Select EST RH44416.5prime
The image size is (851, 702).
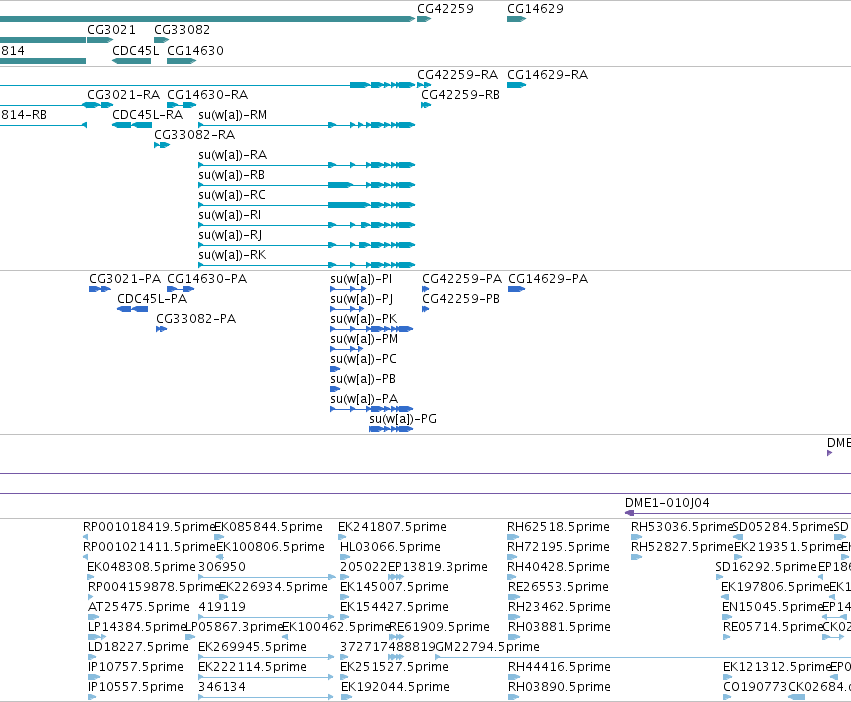coord(558,667)
